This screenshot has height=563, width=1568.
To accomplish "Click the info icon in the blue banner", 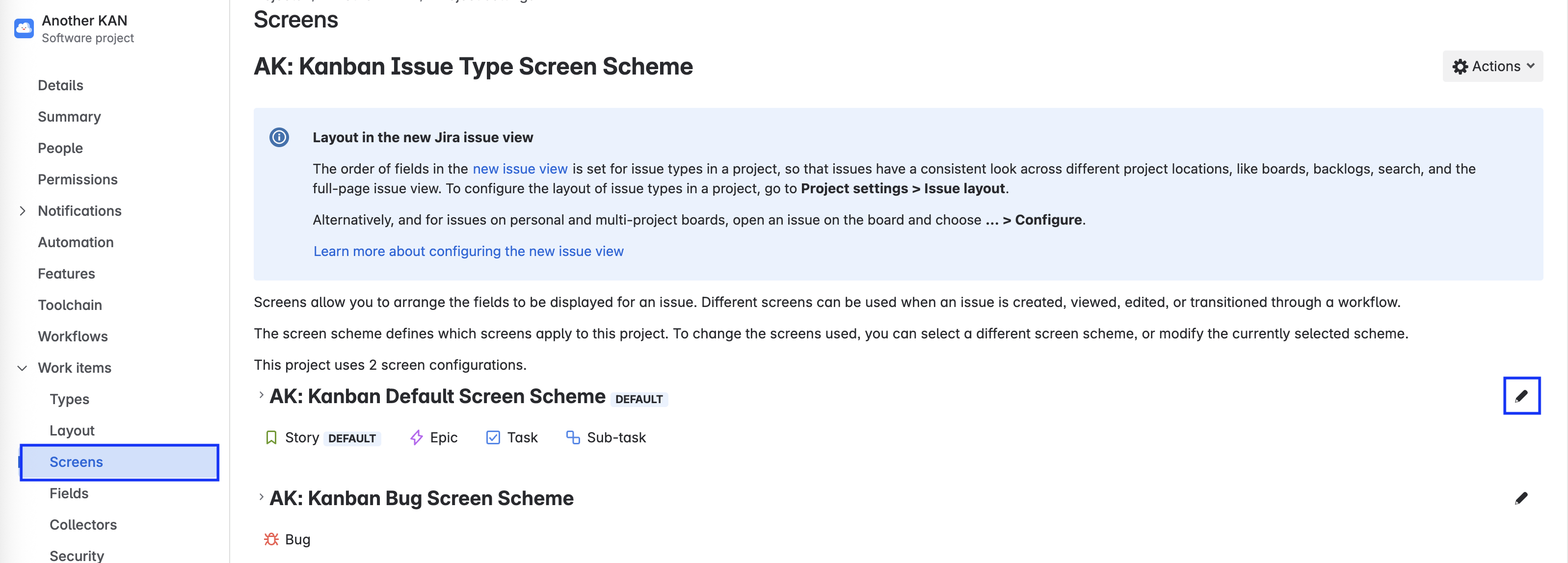I will [x=279, y=137].
